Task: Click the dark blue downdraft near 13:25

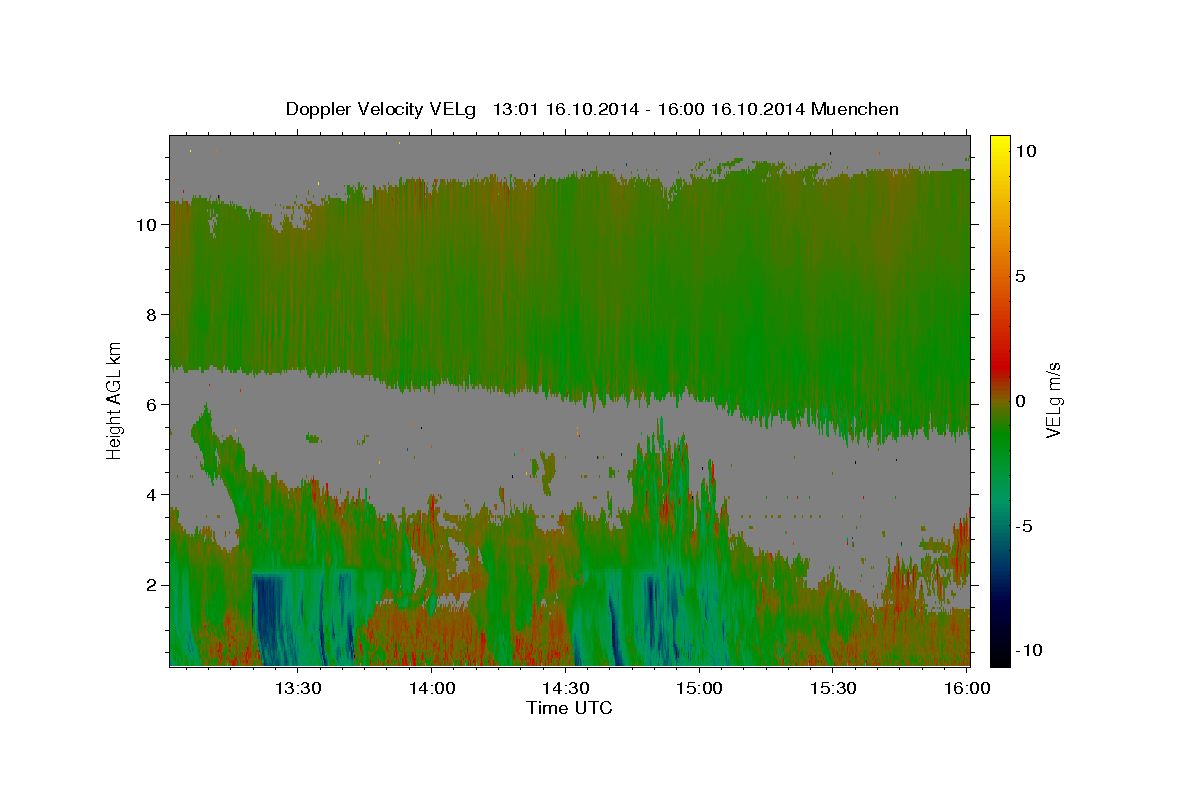Action: (267, 620)
